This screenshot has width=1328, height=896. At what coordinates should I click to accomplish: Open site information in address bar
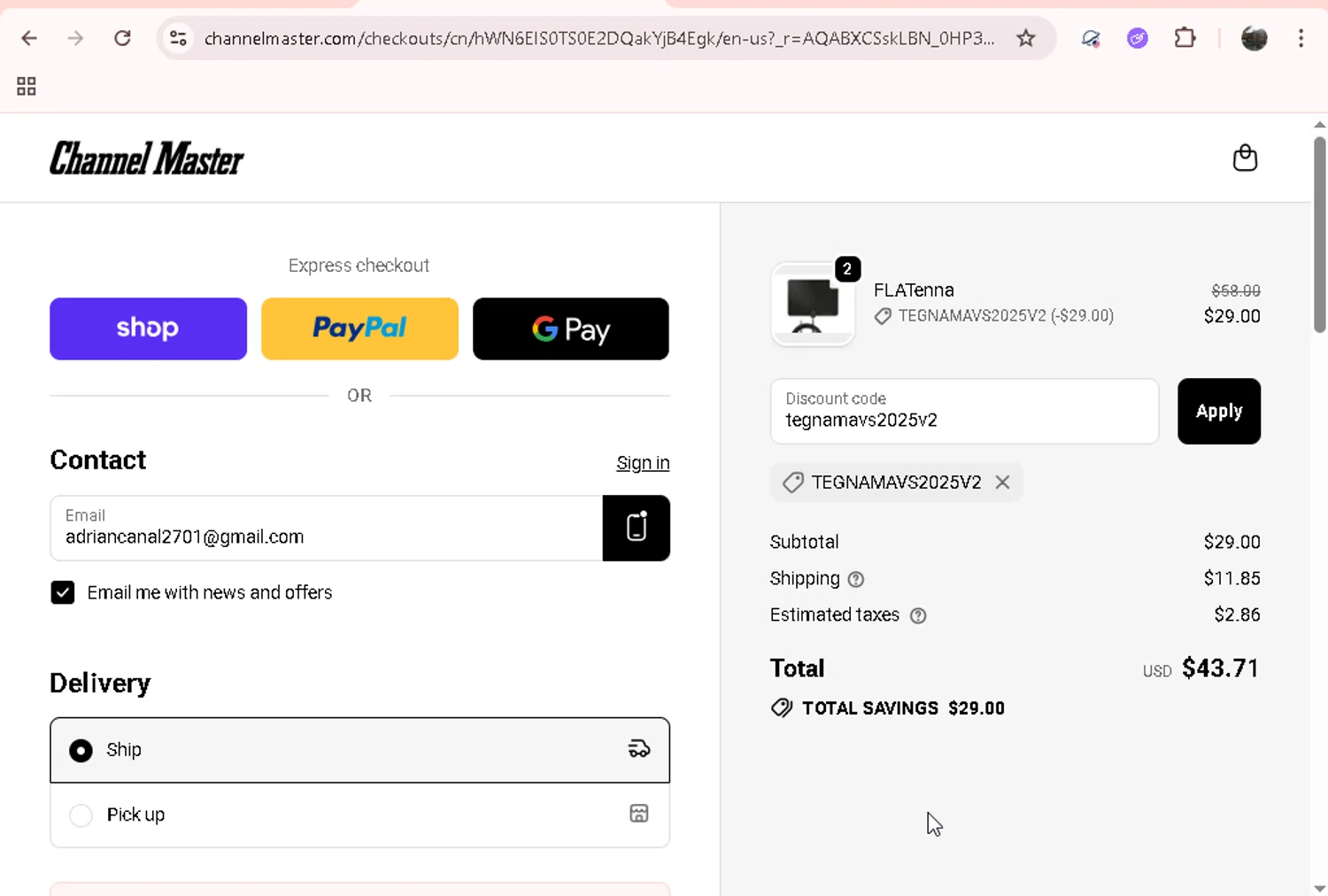(178, 38)
